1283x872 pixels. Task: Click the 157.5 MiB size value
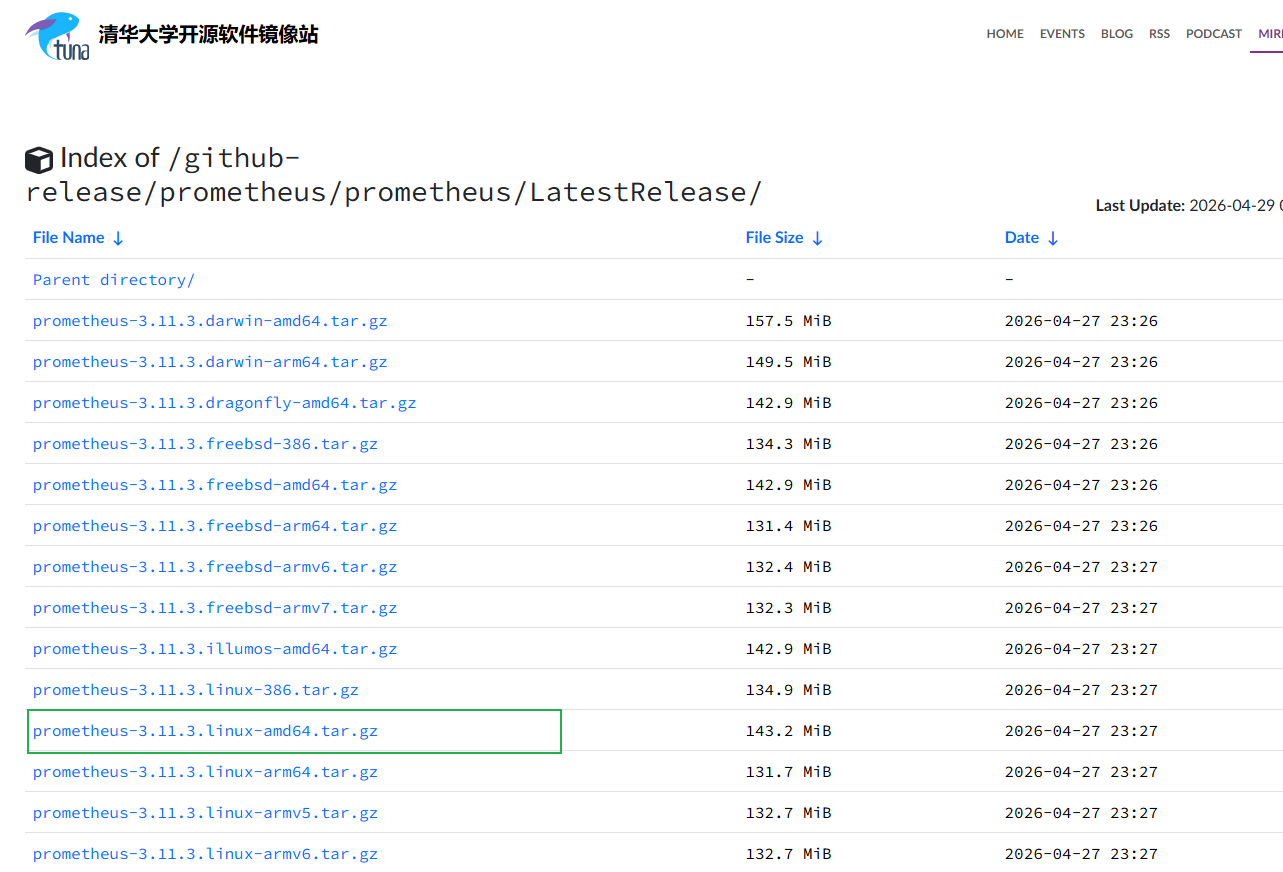(788, 321)
